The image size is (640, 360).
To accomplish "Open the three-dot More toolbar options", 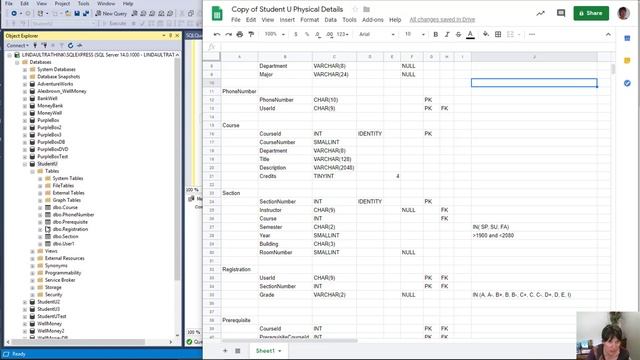I will (531, 34).
